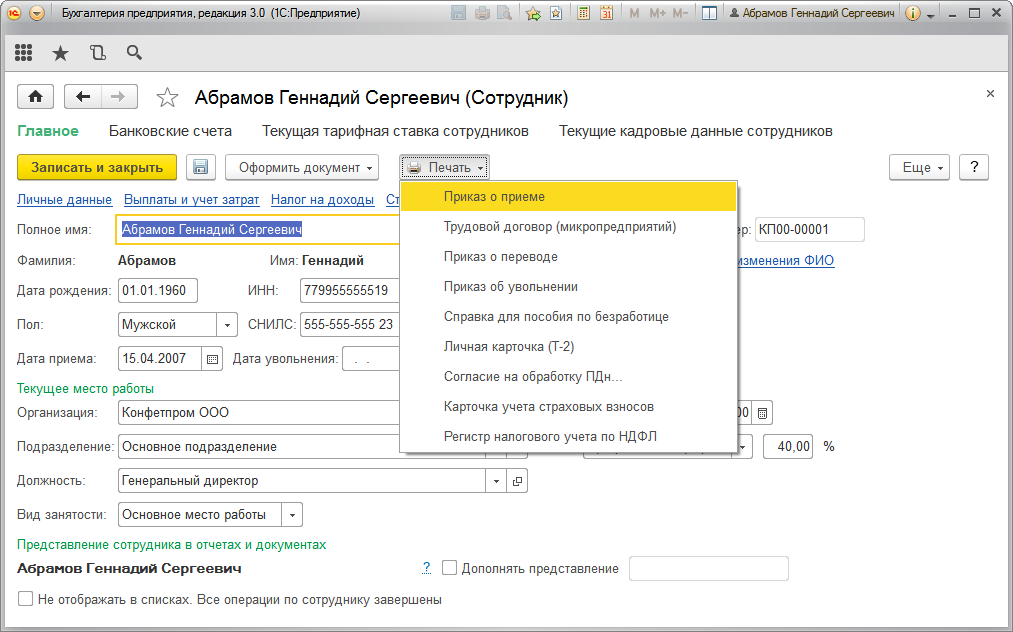Navigate back with the left arrow
Viewport: 1013px width, 632px height.
pos(83,97)
